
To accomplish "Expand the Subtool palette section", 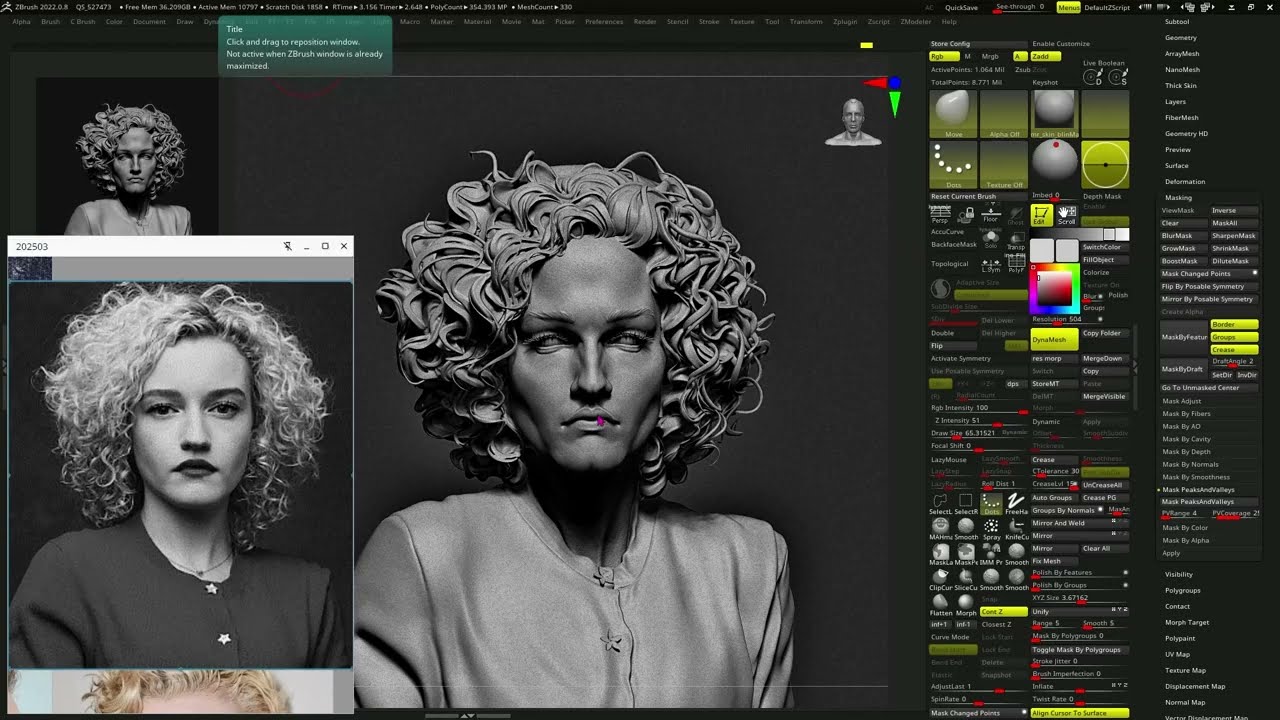I will 1177,22.
